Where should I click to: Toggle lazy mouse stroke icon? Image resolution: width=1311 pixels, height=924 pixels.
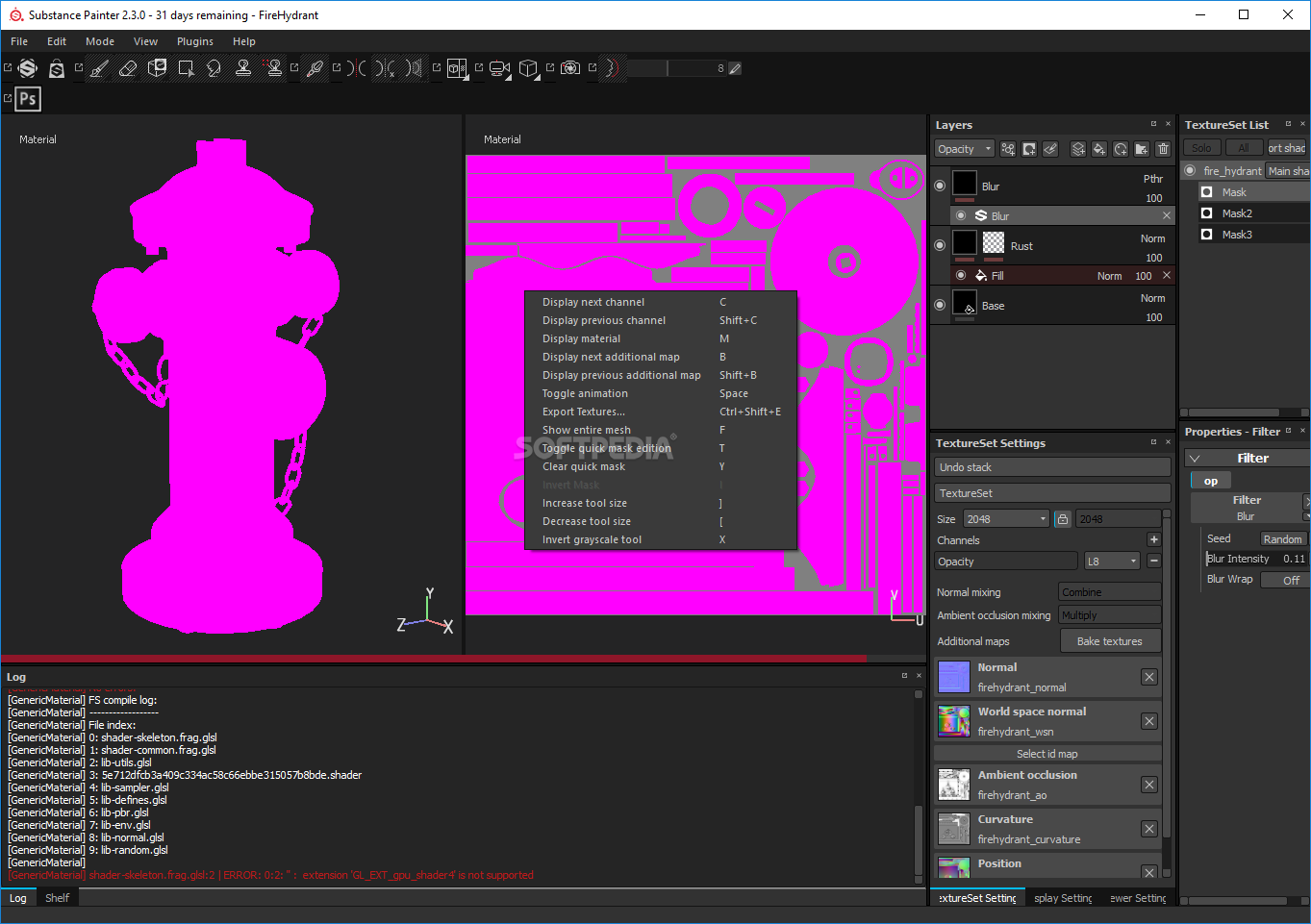coord(613,68)
